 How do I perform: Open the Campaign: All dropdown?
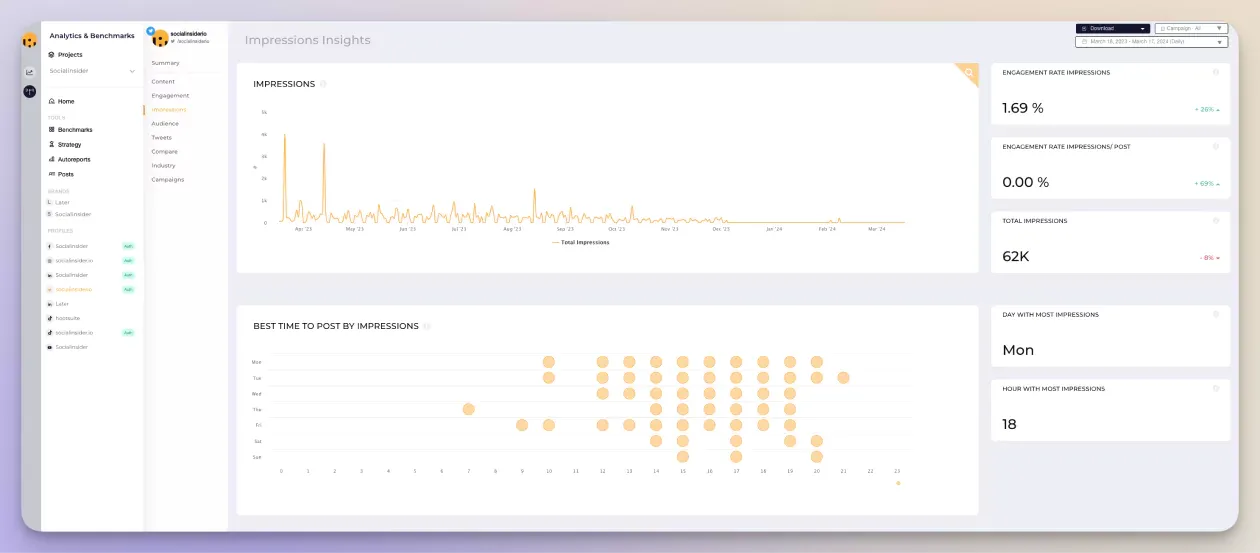(1191, 29)
